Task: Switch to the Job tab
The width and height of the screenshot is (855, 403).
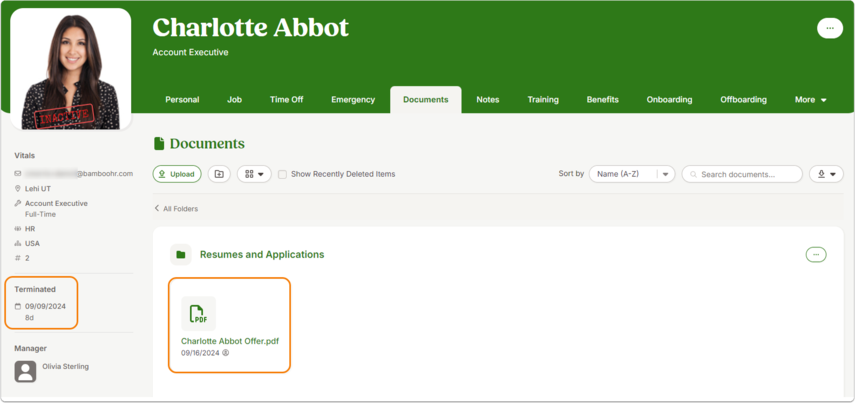Action: (x=234, y=100)
